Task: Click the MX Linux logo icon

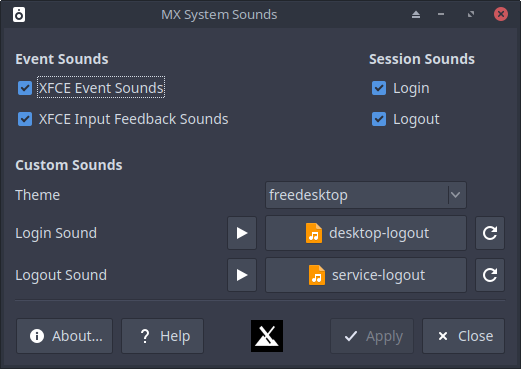Action: (267, 336)
